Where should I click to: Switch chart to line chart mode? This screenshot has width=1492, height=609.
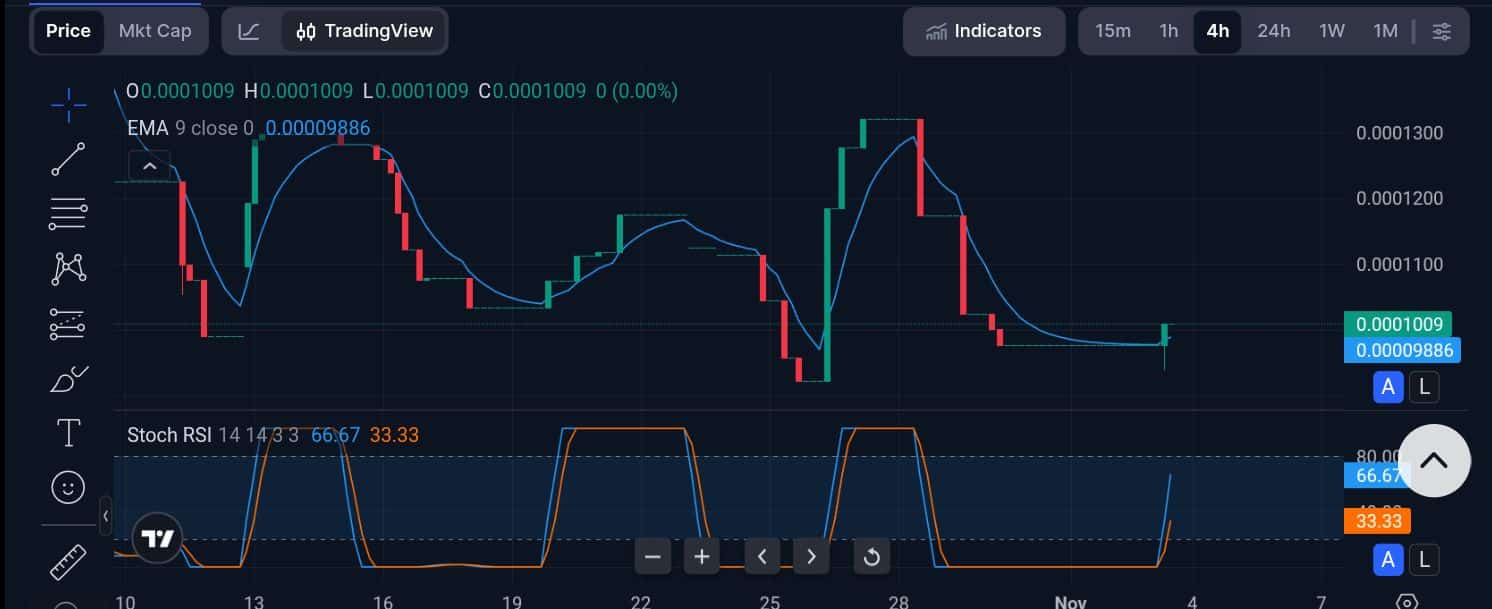[248, 31]
